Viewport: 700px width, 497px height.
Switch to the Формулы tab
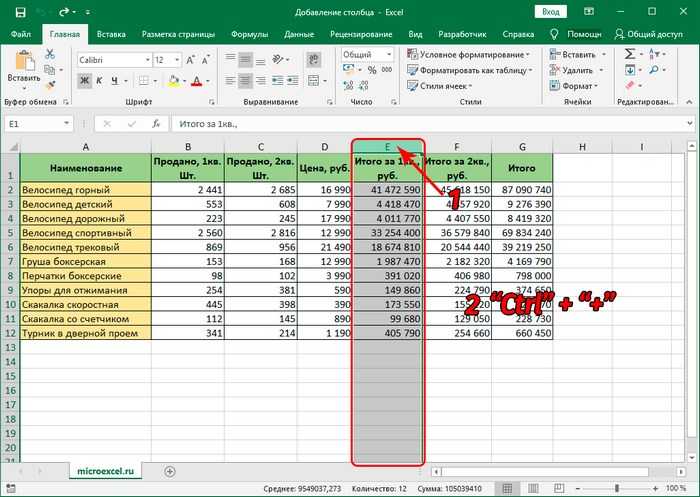click(x=249, y=34)
